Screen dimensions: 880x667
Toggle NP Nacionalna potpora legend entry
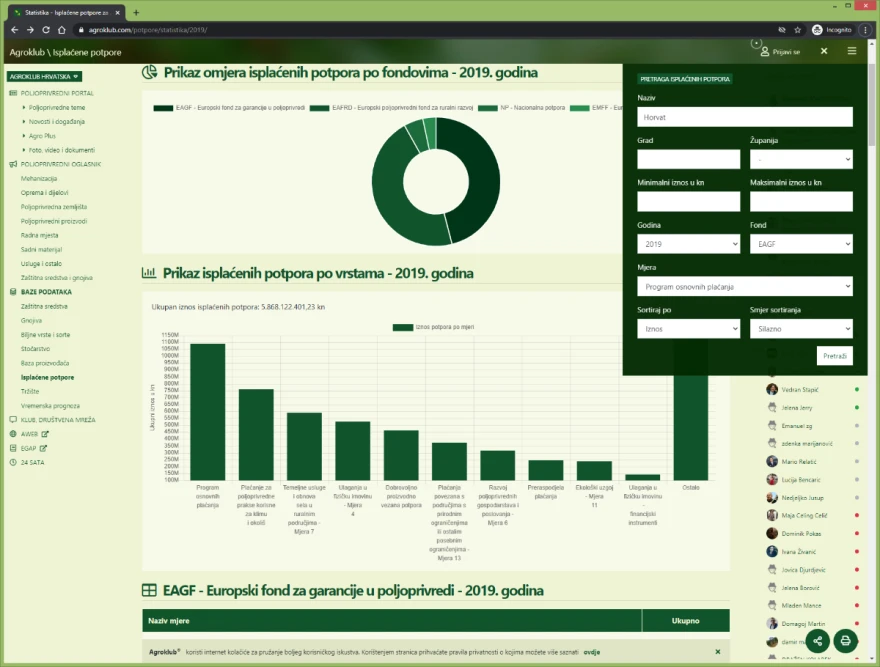(x=521, y=108)
